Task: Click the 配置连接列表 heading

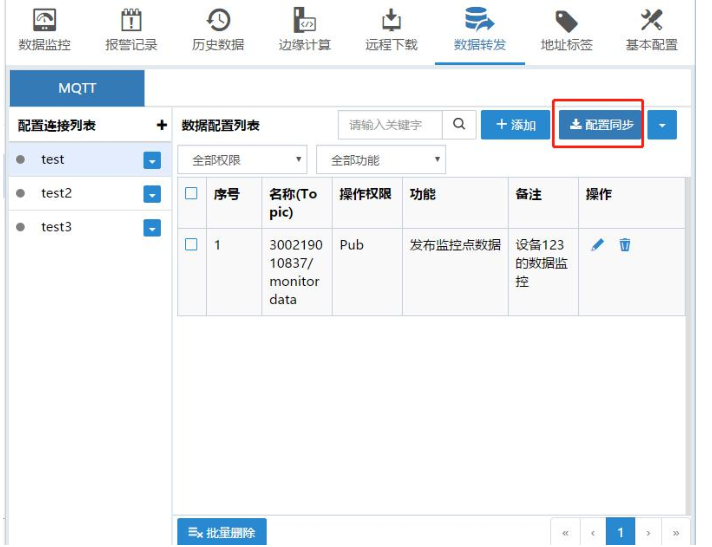Action: tap(57, 125)
